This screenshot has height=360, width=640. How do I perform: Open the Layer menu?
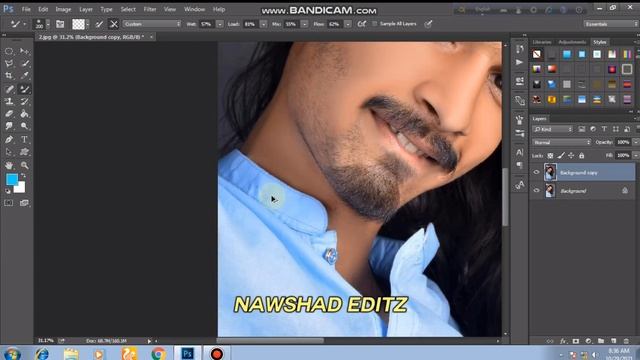pos(86,9)
